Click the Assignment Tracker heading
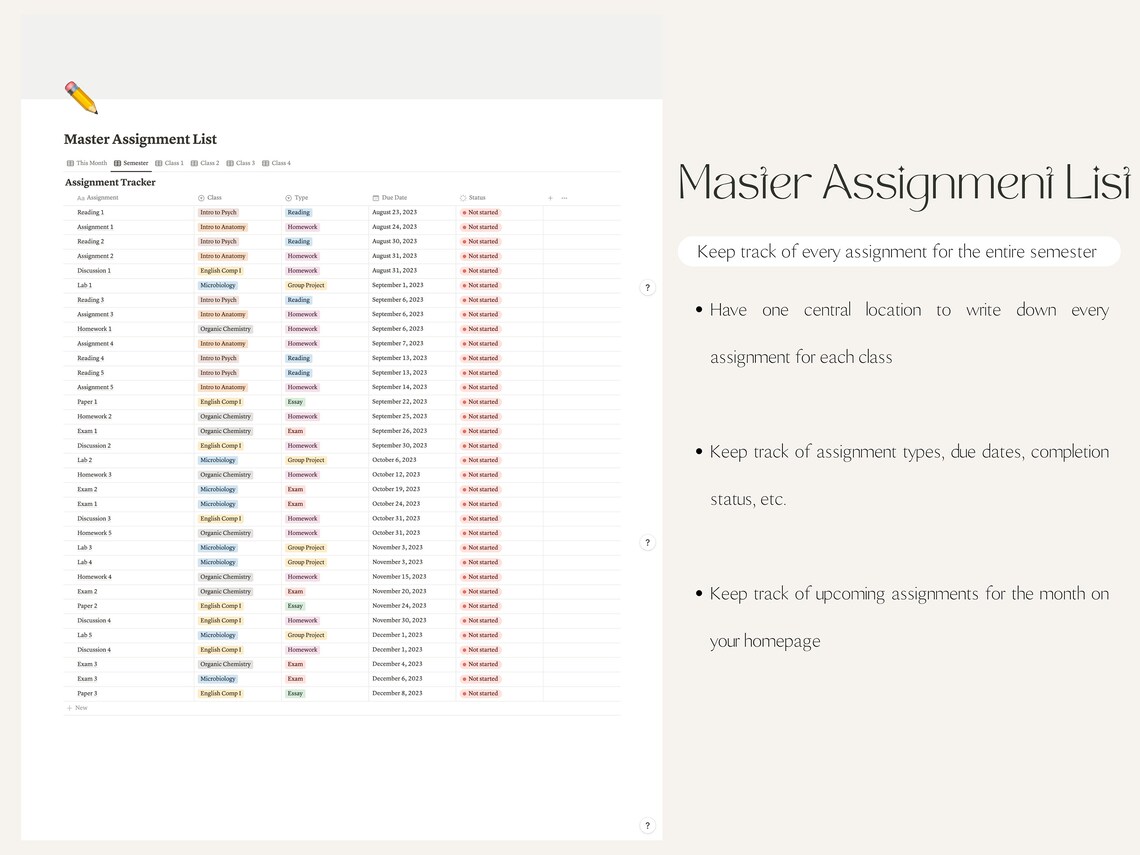 point(110,182)
